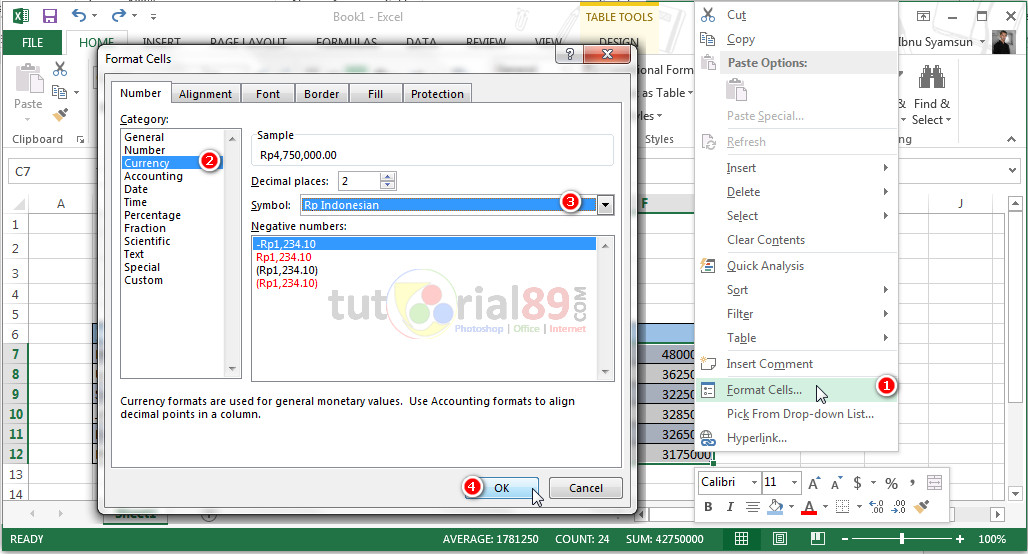
Task: Click Format Painter in mini toolbar
Action: 922,506
